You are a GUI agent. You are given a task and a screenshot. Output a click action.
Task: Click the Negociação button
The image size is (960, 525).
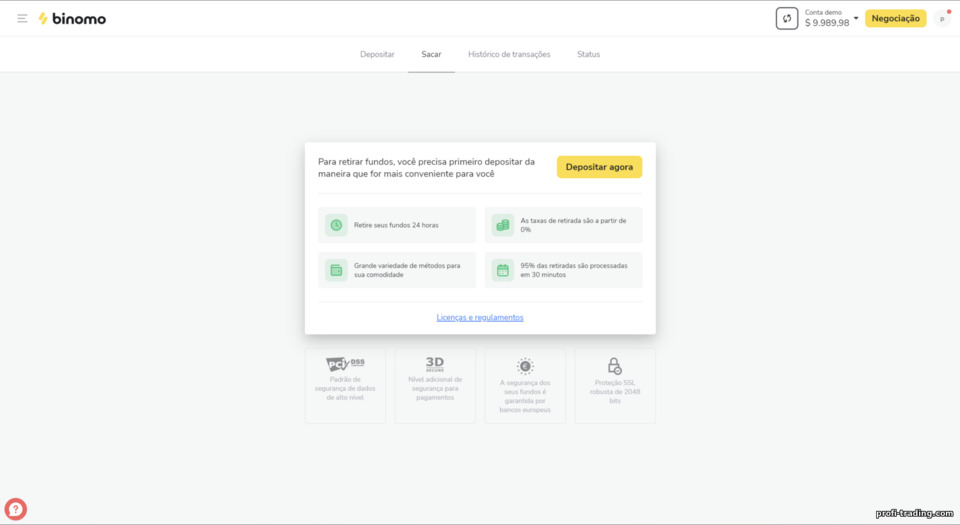(x=895, y=18)
